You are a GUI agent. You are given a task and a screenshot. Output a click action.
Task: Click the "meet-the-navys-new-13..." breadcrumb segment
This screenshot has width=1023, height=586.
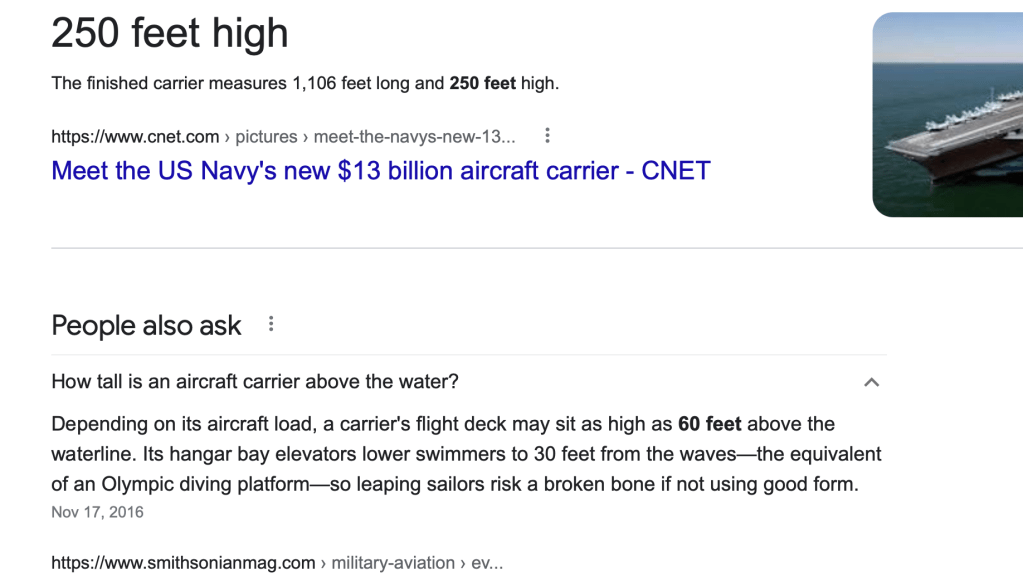[415, 137]
